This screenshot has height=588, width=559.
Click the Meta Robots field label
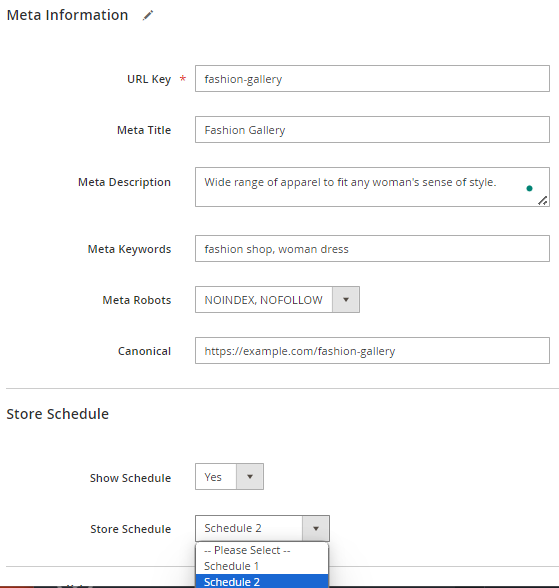coord(136,300)
